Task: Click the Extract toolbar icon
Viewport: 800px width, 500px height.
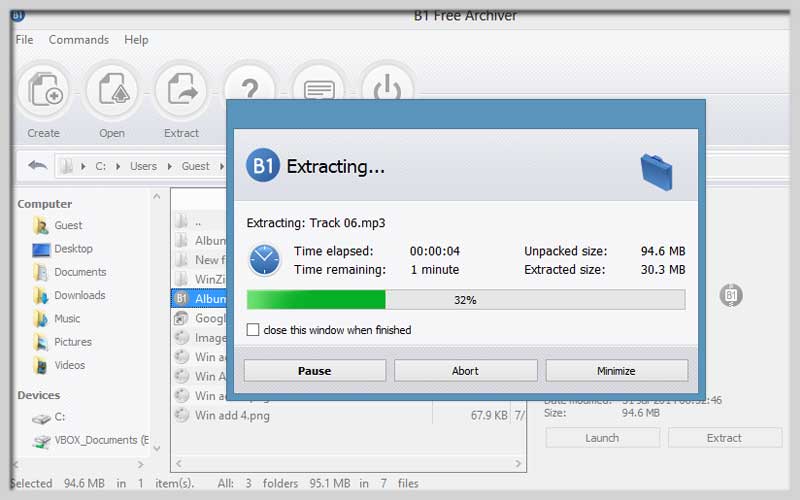Action: tap(181, 91)
